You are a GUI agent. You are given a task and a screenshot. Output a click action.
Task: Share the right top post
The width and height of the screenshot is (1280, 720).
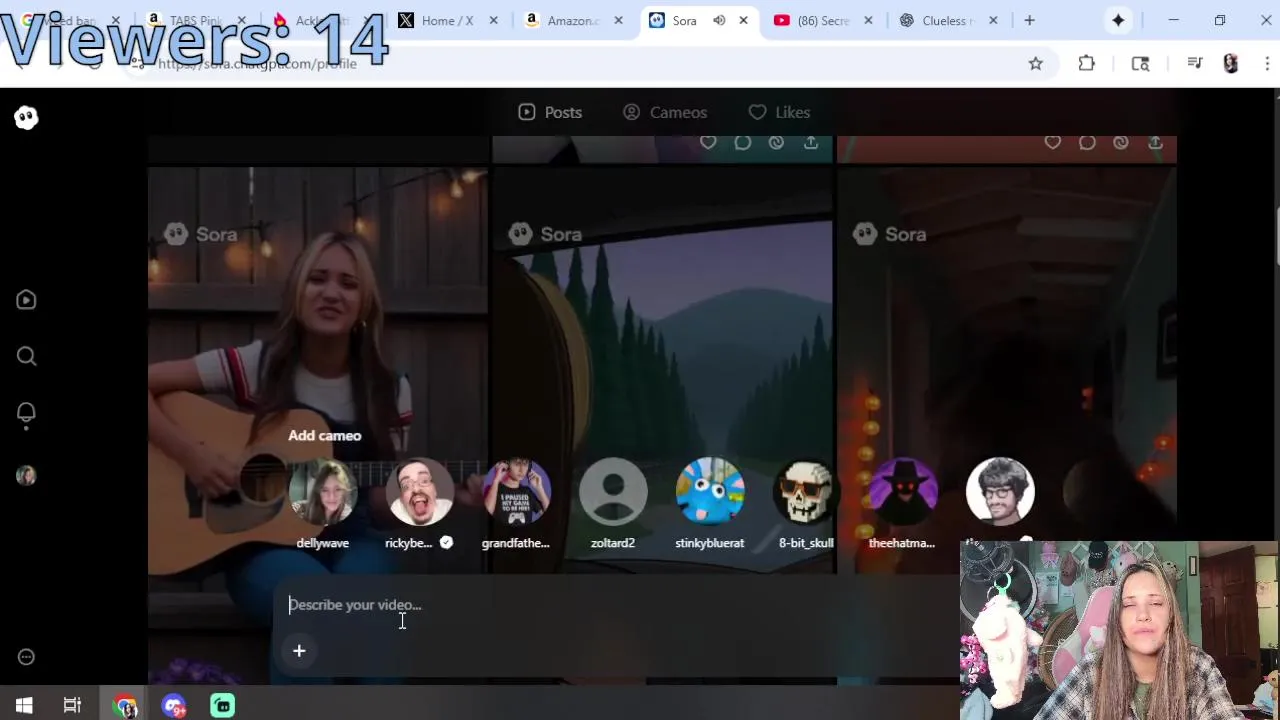coord(1155,143)
